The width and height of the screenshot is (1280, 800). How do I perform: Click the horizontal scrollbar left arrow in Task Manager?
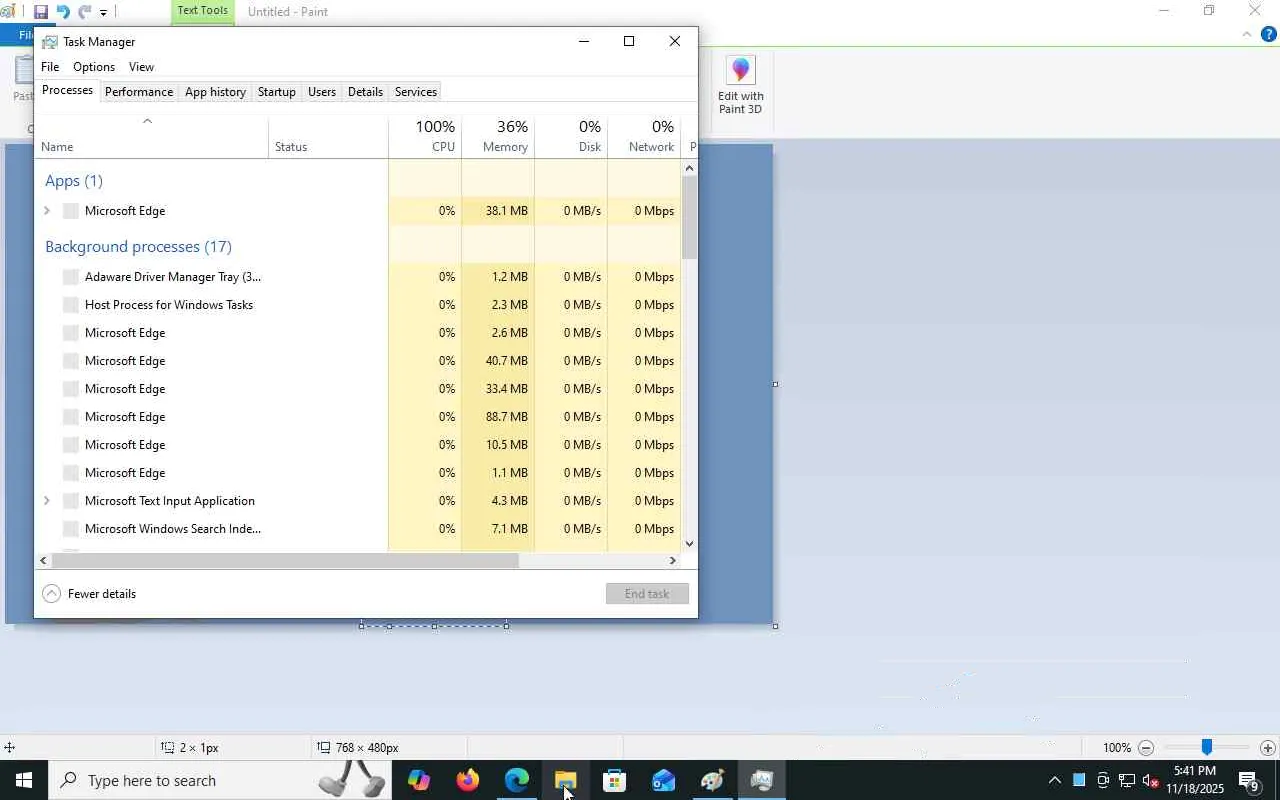(43, 561)
